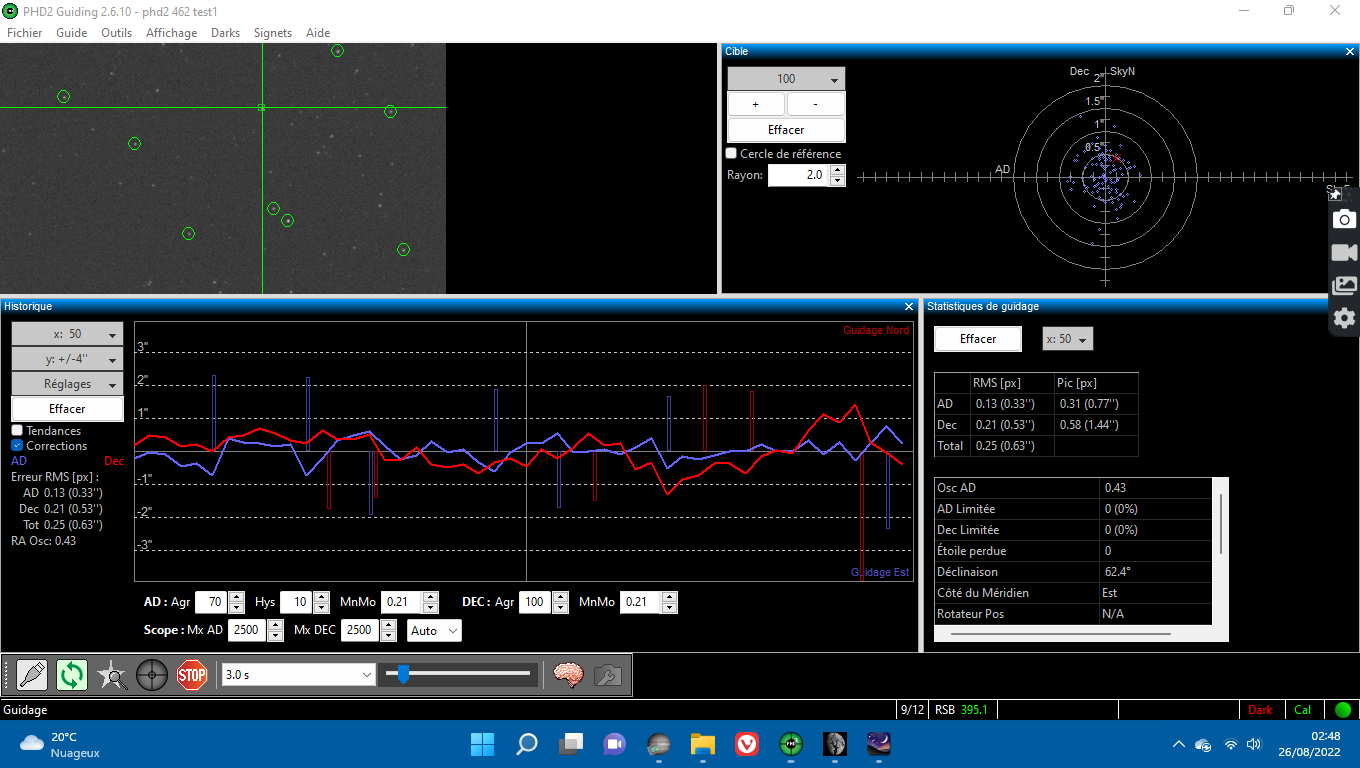Open the brain advanced settings icon
1360x768 pixels.
tap(568, 675)
